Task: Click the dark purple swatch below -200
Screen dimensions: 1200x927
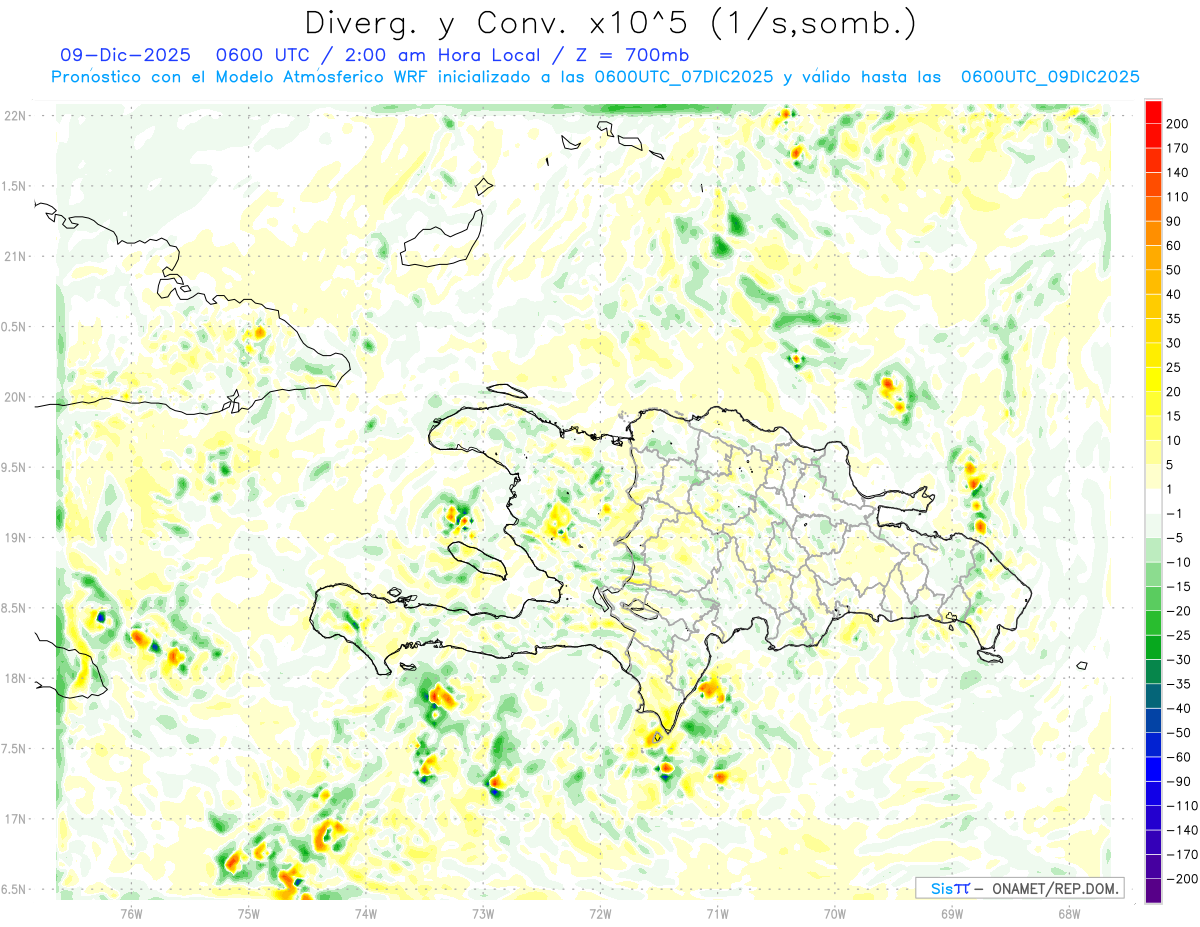Action: pos(1153,891)
